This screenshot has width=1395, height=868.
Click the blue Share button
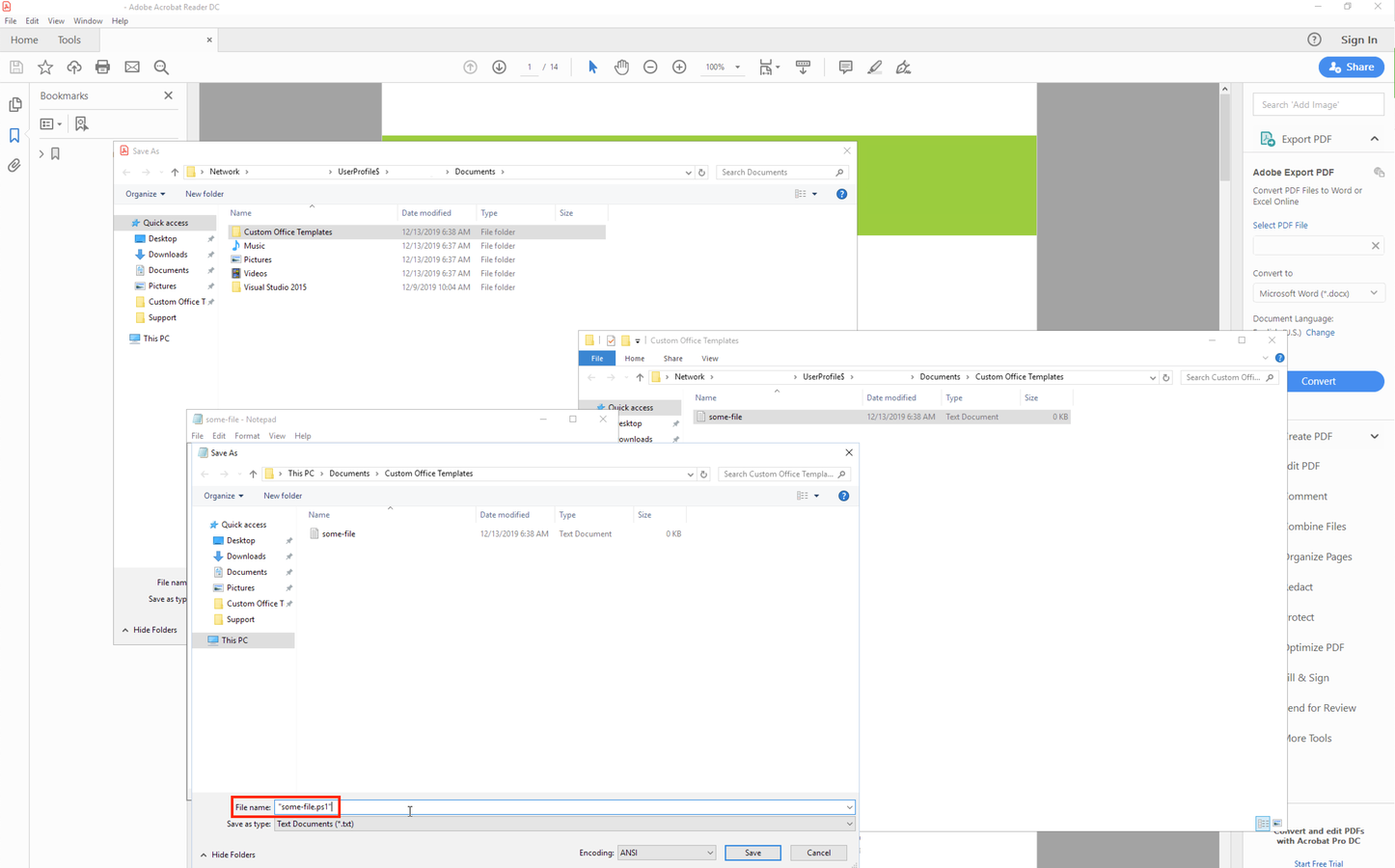click(1351, 67)
